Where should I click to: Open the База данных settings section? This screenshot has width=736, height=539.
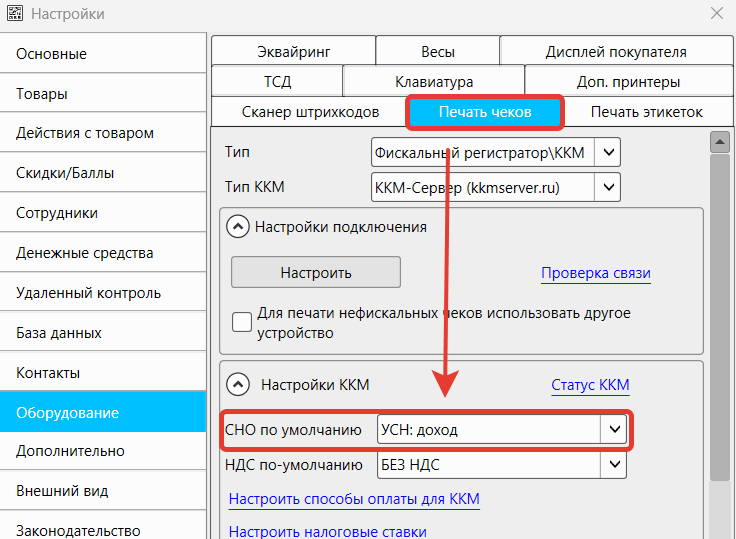click(x=59, y=333)
